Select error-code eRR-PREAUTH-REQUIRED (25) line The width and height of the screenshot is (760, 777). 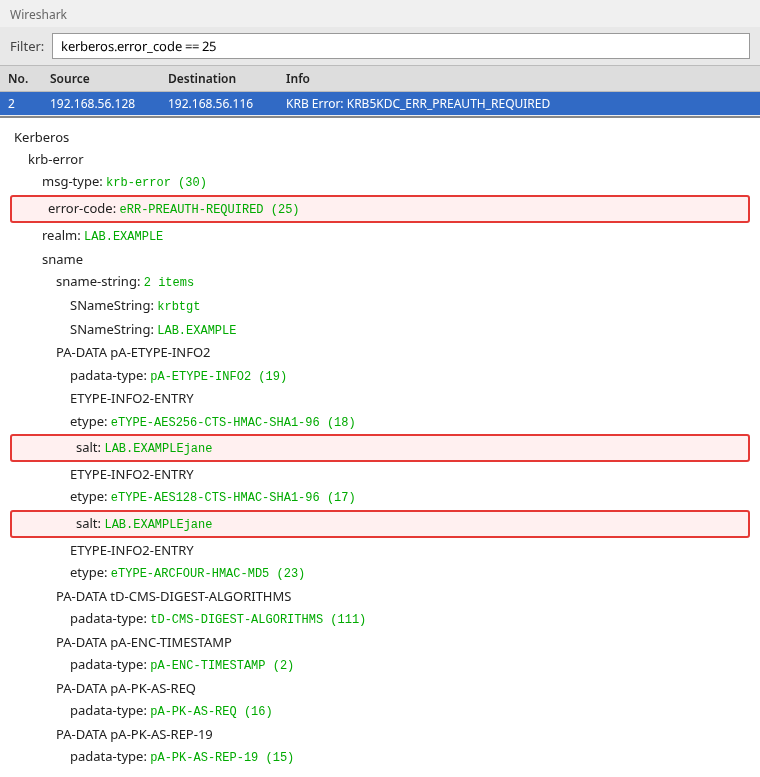point(380,209)
